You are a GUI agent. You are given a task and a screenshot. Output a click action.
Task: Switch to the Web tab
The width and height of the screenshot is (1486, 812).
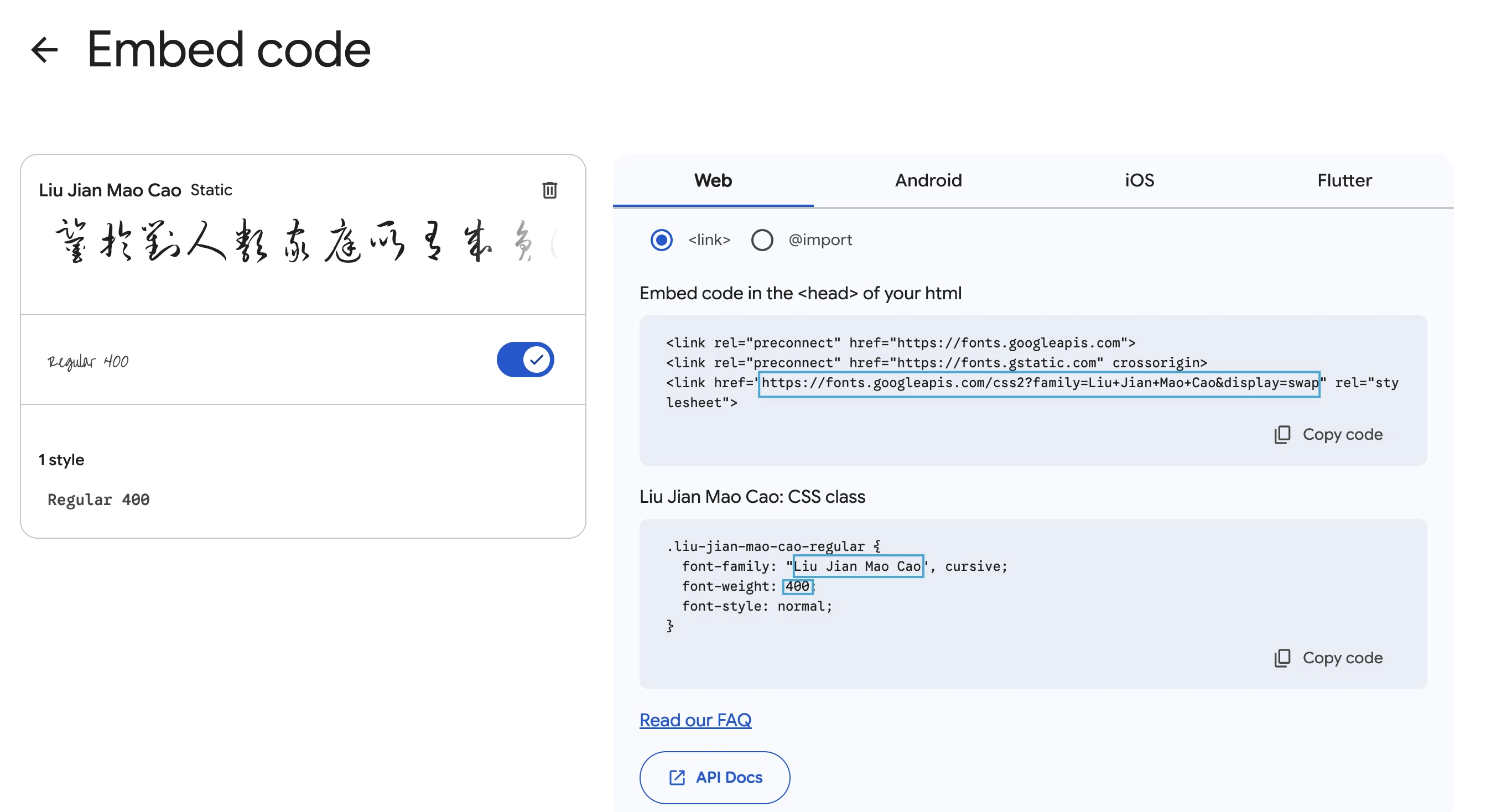tap(713, 180)
